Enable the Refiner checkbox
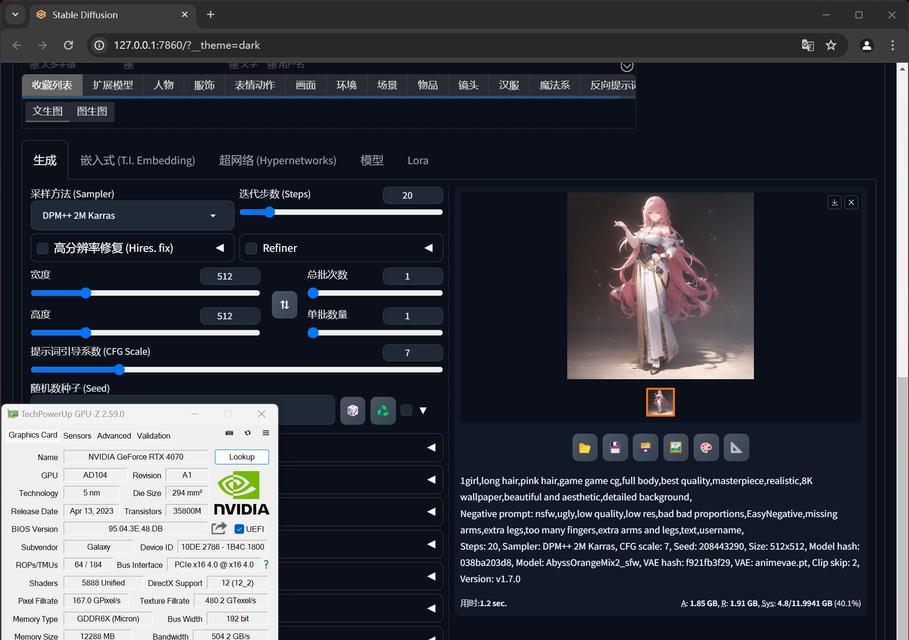Screen dimensions: 909x640 (x=251, y=248)
